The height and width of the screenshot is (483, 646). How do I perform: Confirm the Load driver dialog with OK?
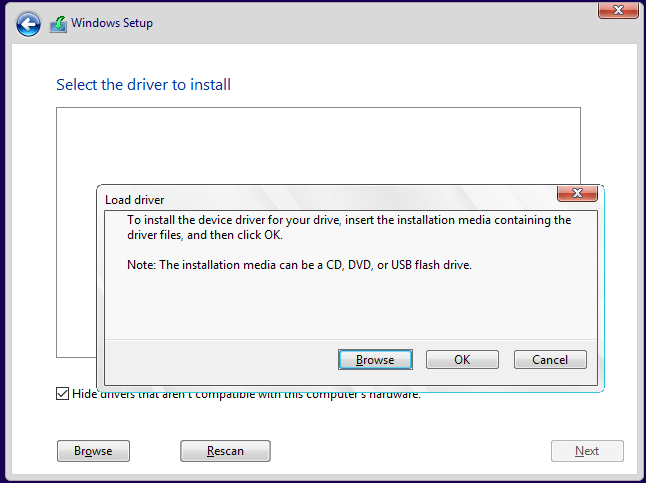click(x=462, y=359)
